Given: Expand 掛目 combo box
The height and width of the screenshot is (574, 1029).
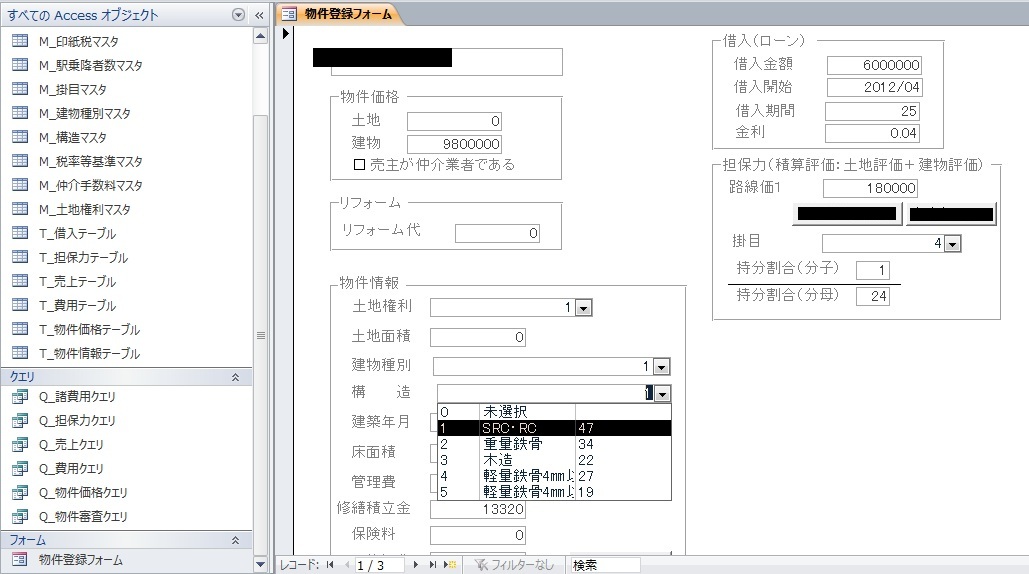Looking at the screenshot, I should coord(952,243).
